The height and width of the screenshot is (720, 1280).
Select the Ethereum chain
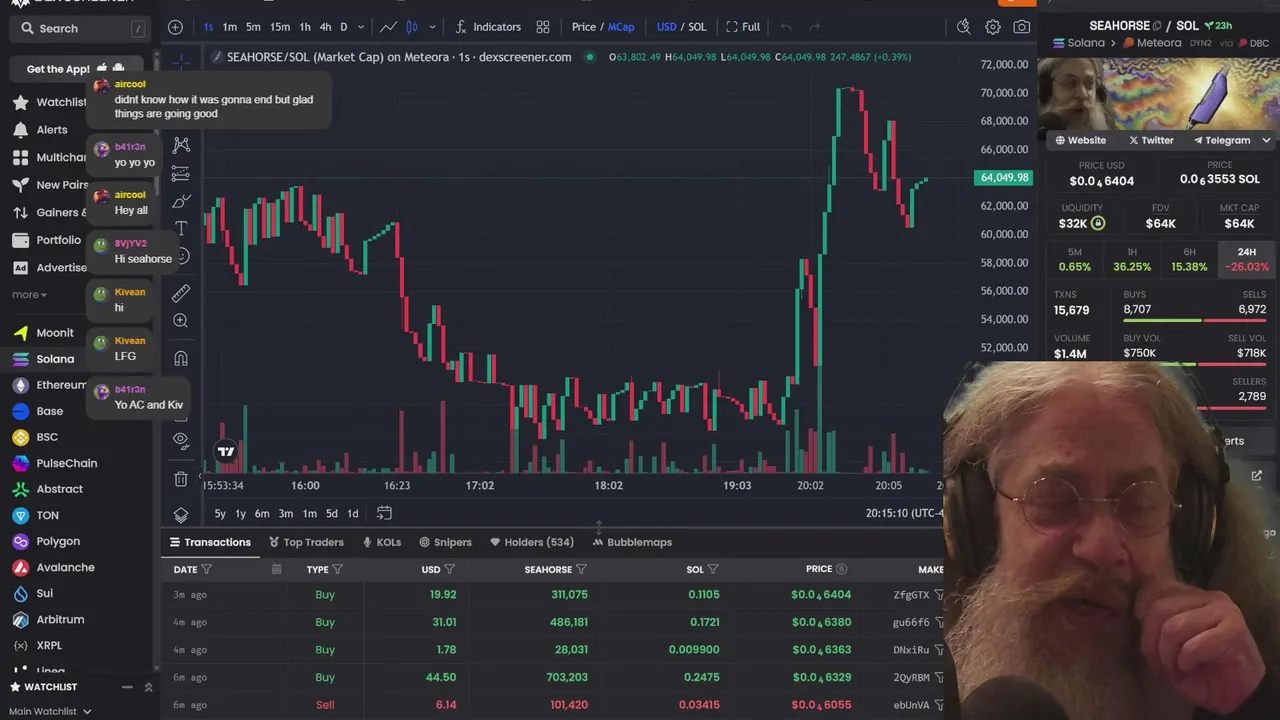[x=49, y=385]
